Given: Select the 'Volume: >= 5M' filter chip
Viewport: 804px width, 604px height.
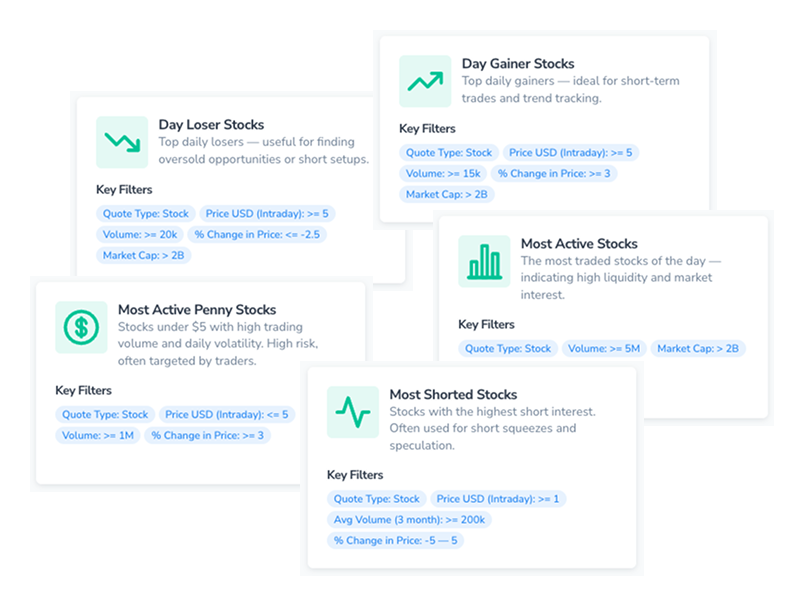Looking at the screenshot, I should point(604,349).
